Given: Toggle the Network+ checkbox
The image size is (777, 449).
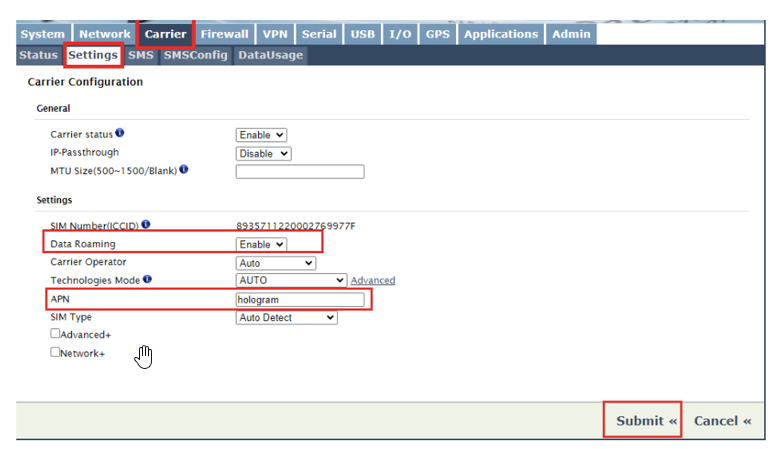Looking at the screenshot, I should click(x=56, y=352).
